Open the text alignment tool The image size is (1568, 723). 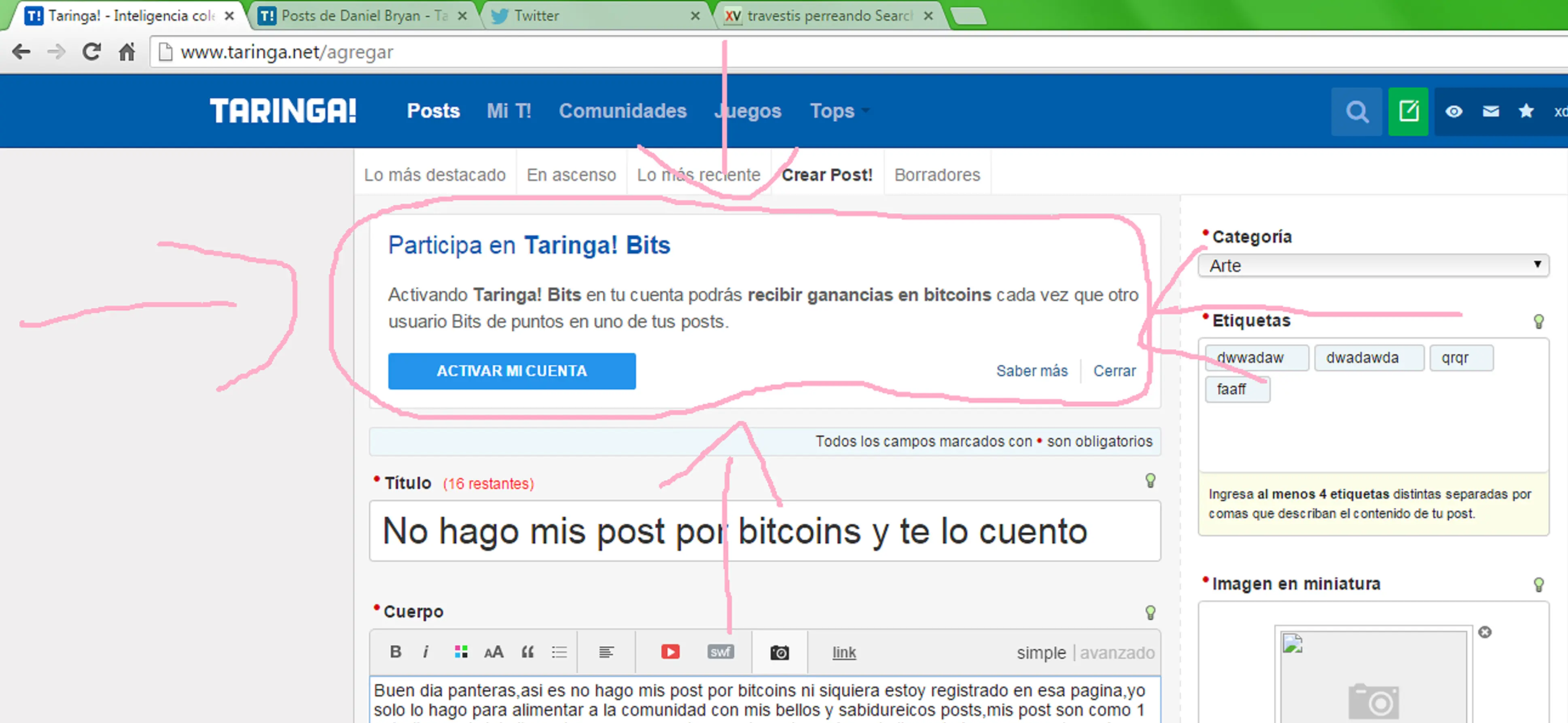point(606,652)
